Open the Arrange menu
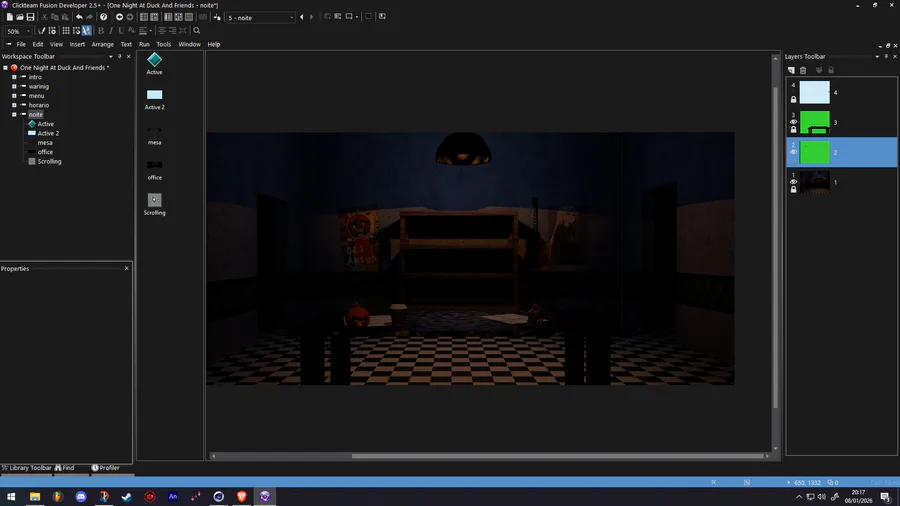This screenshot has width=900, height=506. pyautogui.click(x=103, y=44)
